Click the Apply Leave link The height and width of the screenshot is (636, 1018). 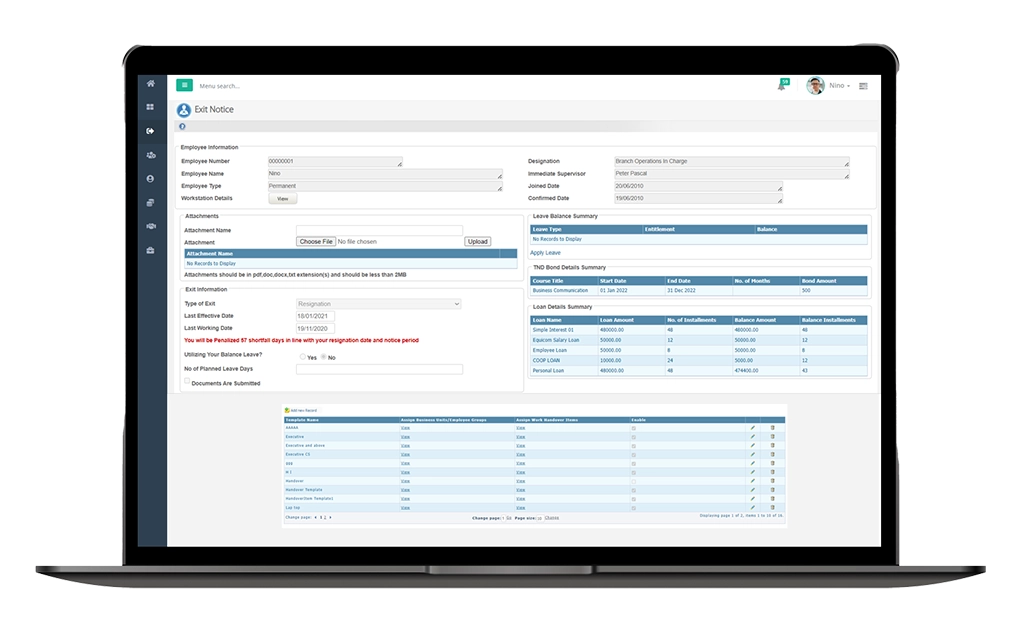tap(545, 253)
